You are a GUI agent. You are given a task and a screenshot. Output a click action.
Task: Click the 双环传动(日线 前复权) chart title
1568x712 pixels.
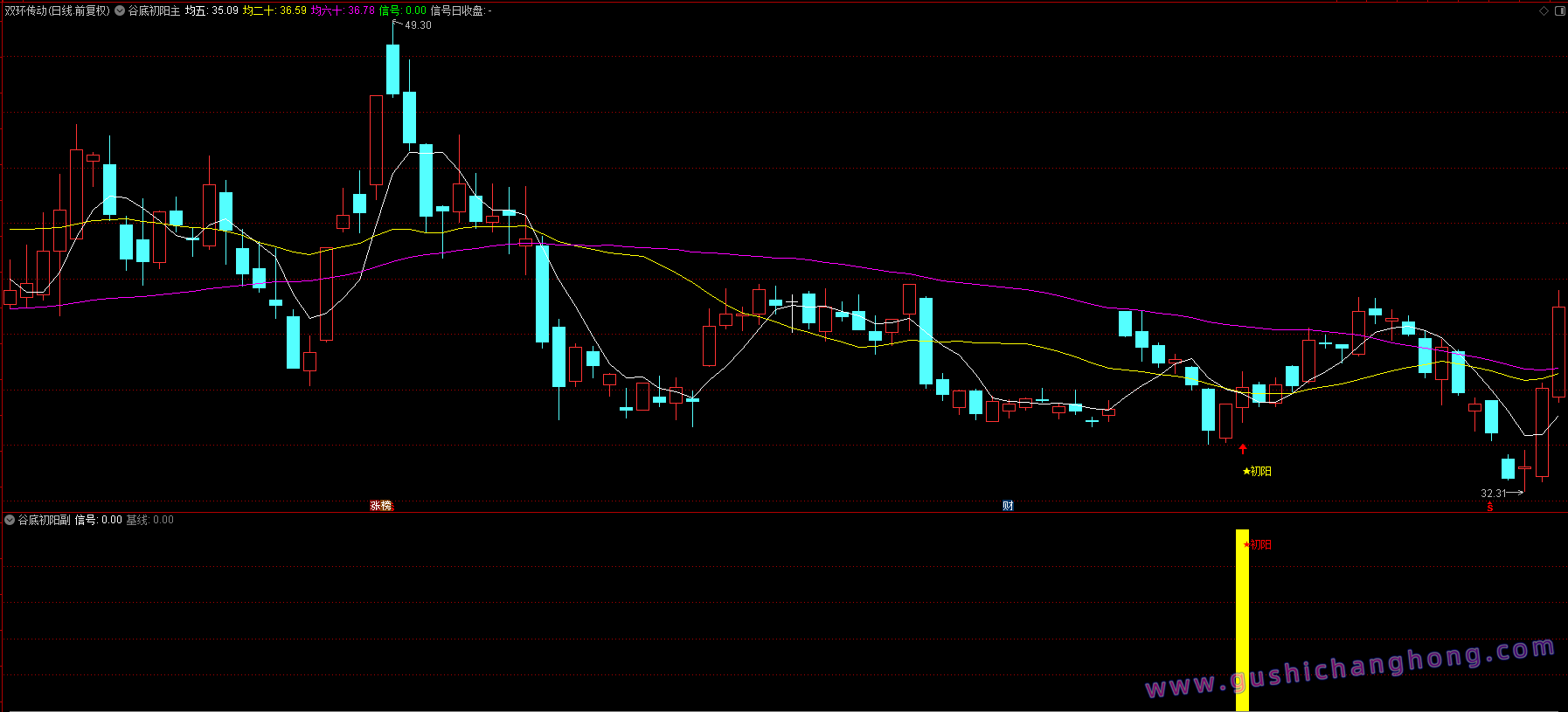tap(58, 11)
